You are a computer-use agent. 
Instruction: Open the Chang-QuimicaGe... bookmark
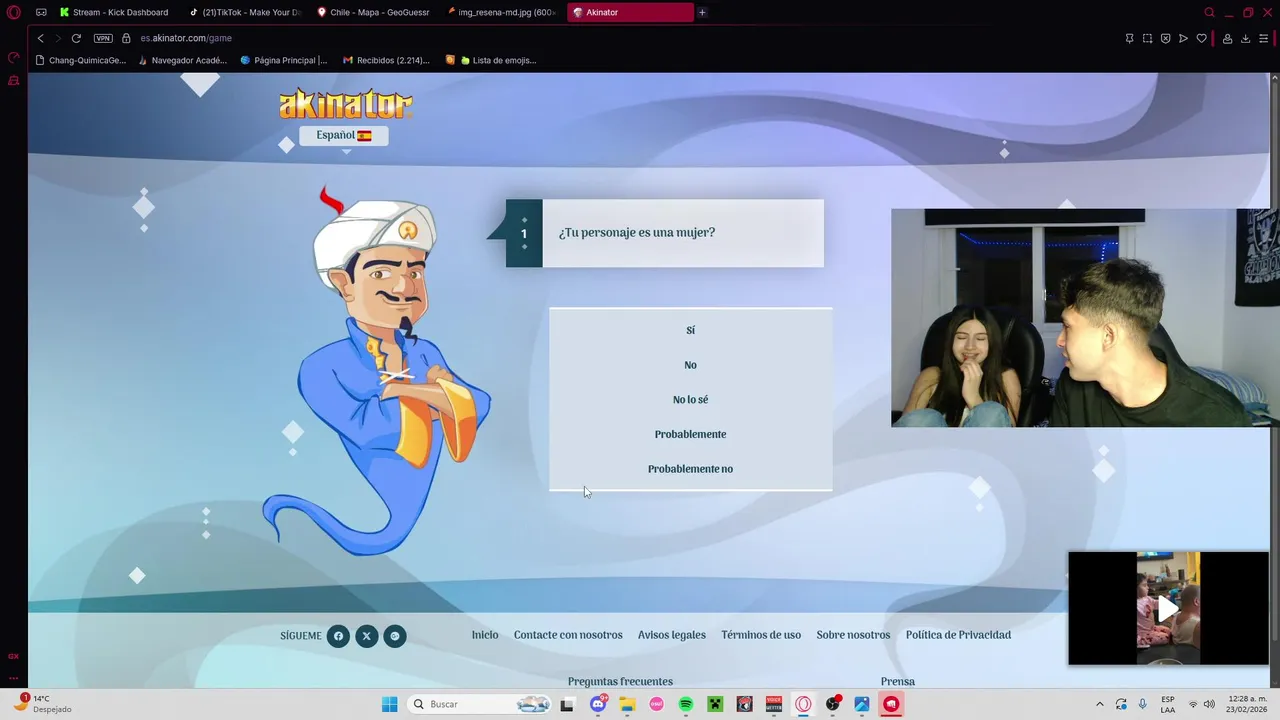pyautogui.click(x=81, y=60)
